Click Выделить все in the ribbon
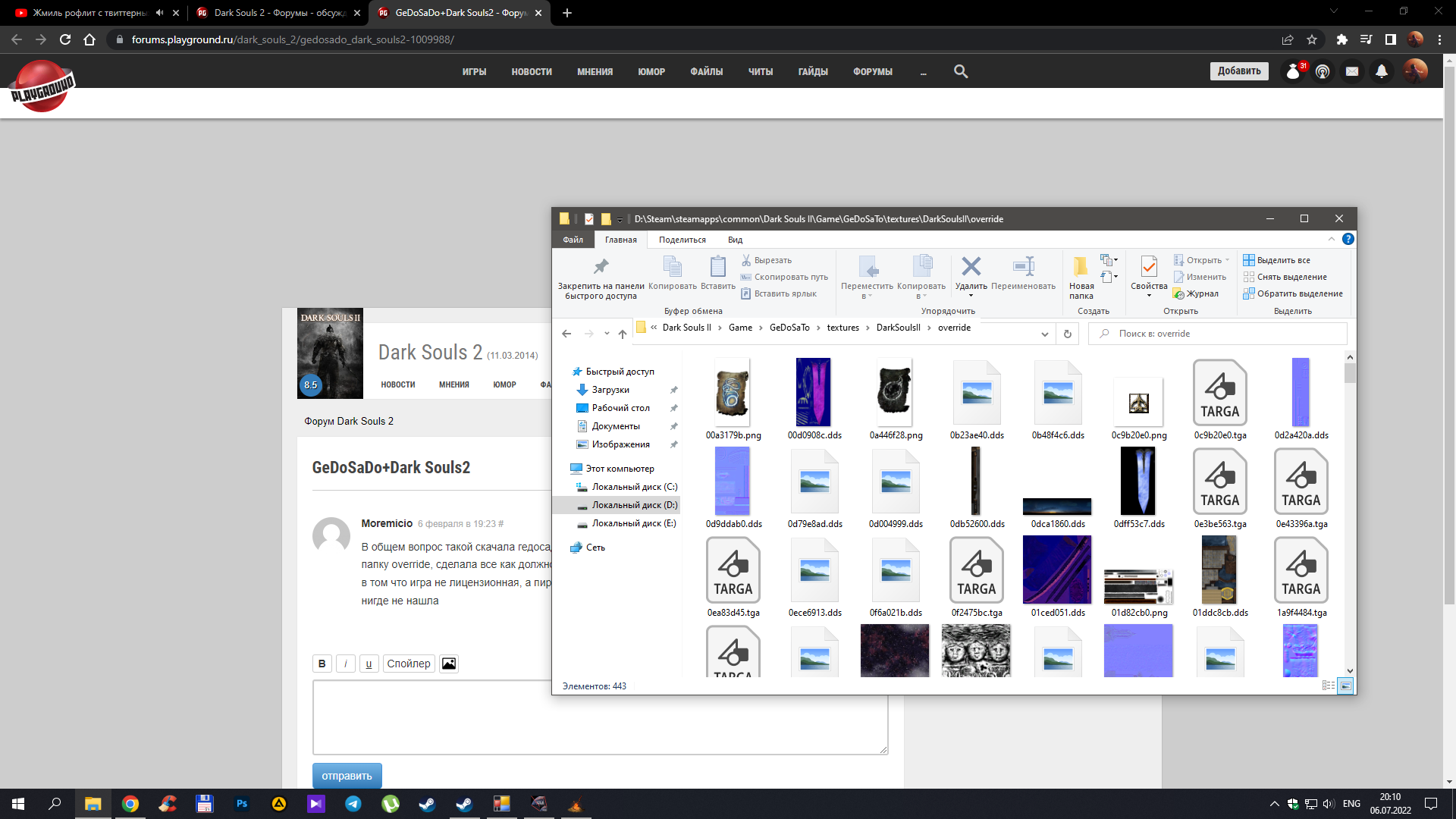 tap(1283, 260)
